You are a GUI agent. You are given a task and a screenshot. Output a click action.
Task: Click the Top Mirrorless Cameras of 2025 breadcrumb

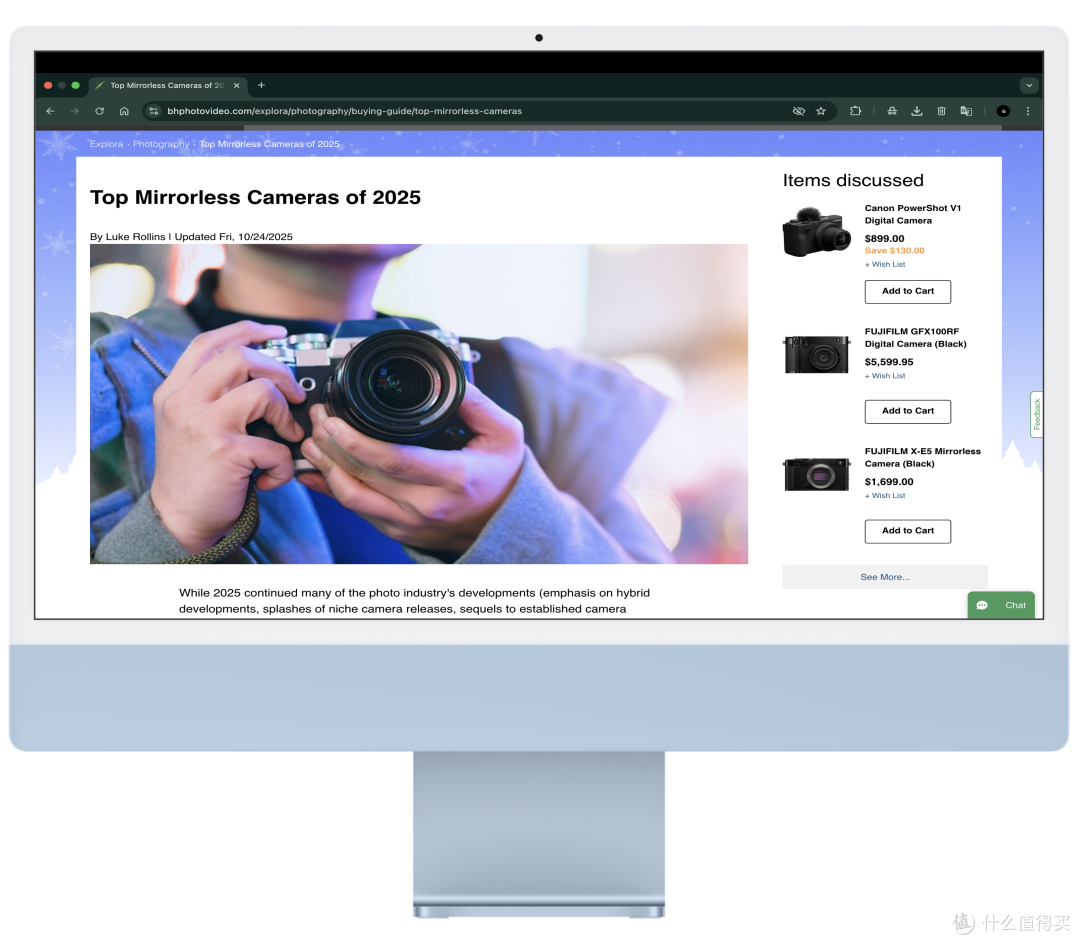[x=269, y=144]
